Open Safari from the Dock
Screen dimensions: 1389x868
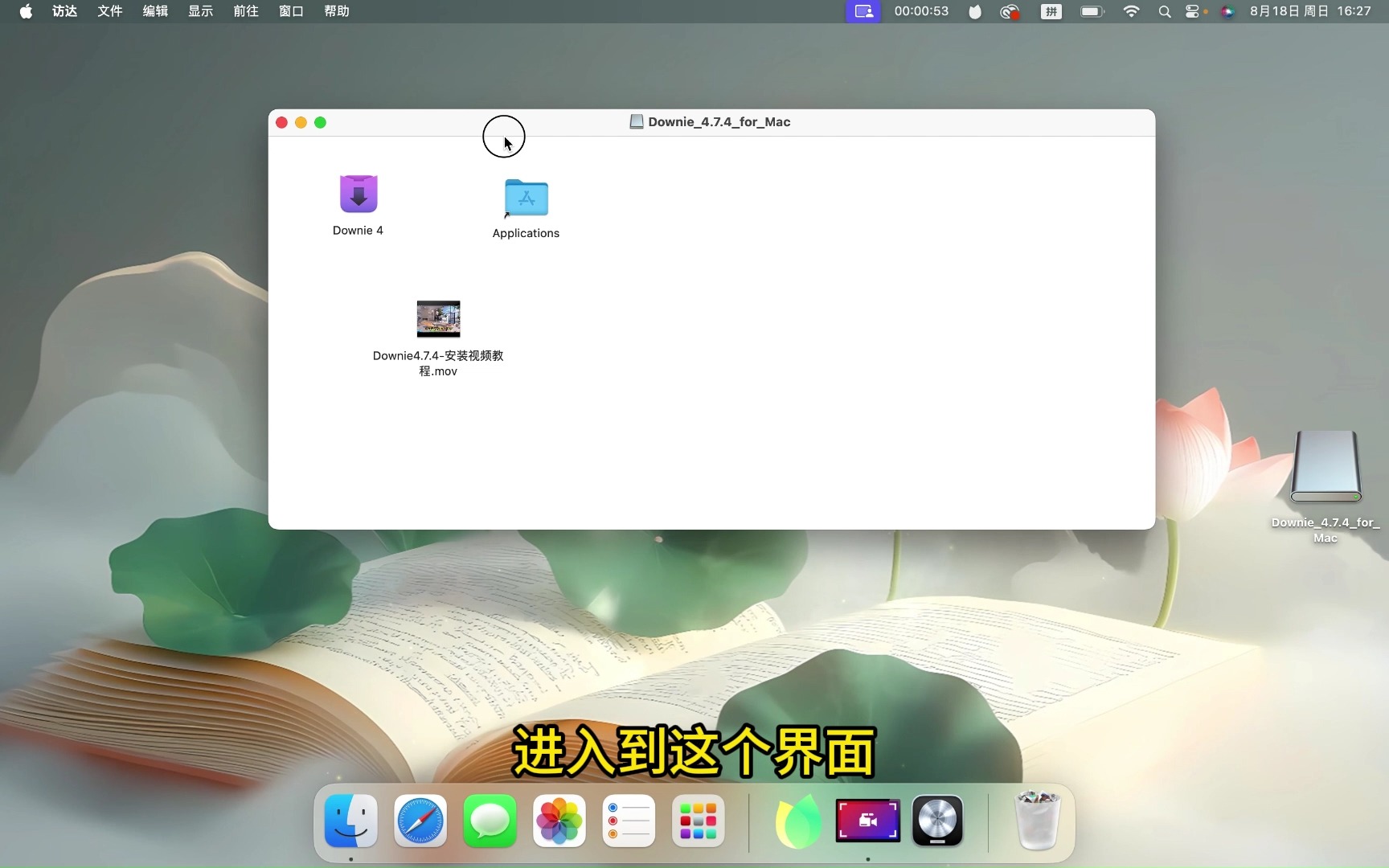[x=420, y=821]
